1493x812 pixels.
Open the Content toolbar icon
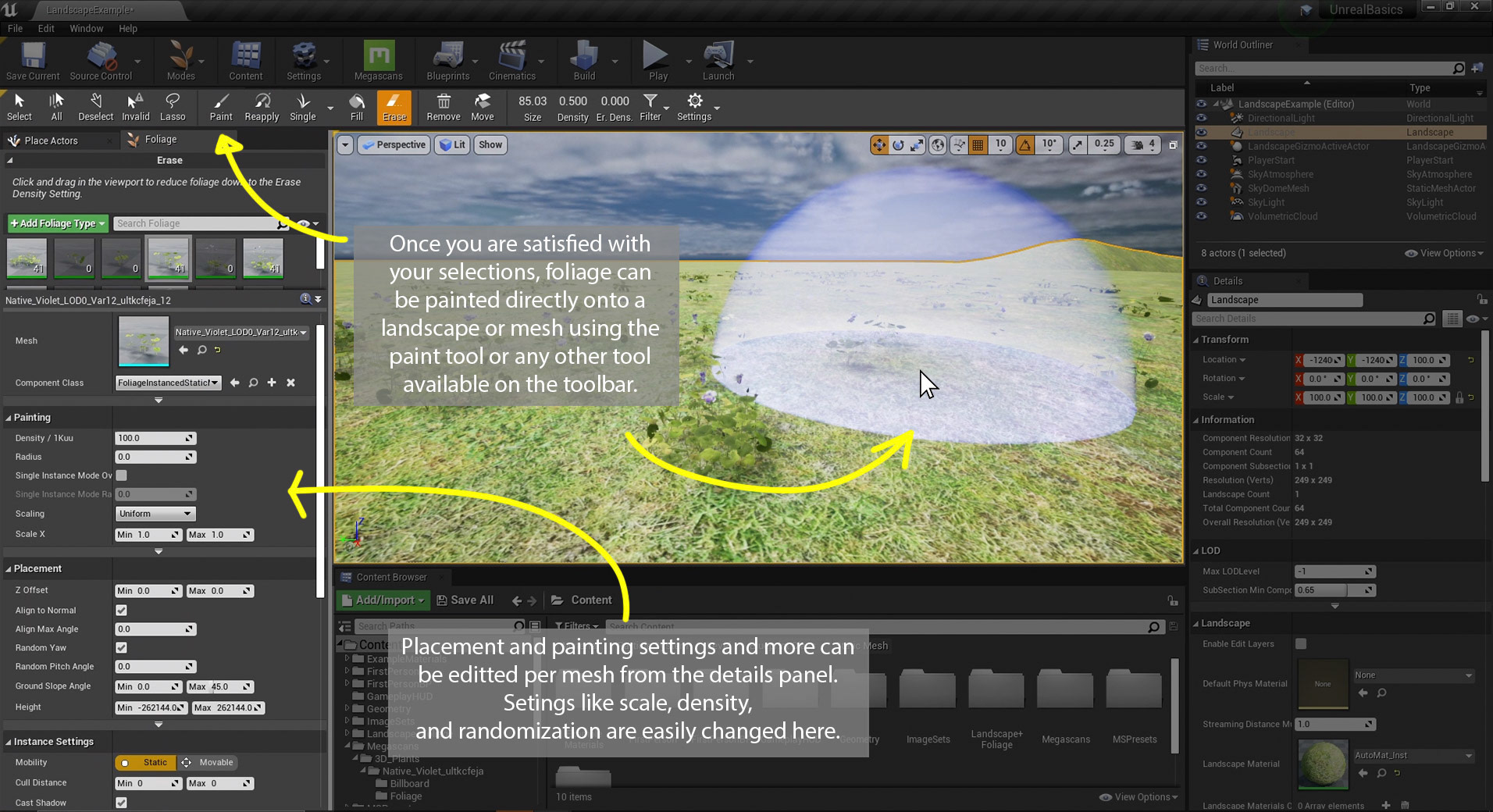coord(246,61)
